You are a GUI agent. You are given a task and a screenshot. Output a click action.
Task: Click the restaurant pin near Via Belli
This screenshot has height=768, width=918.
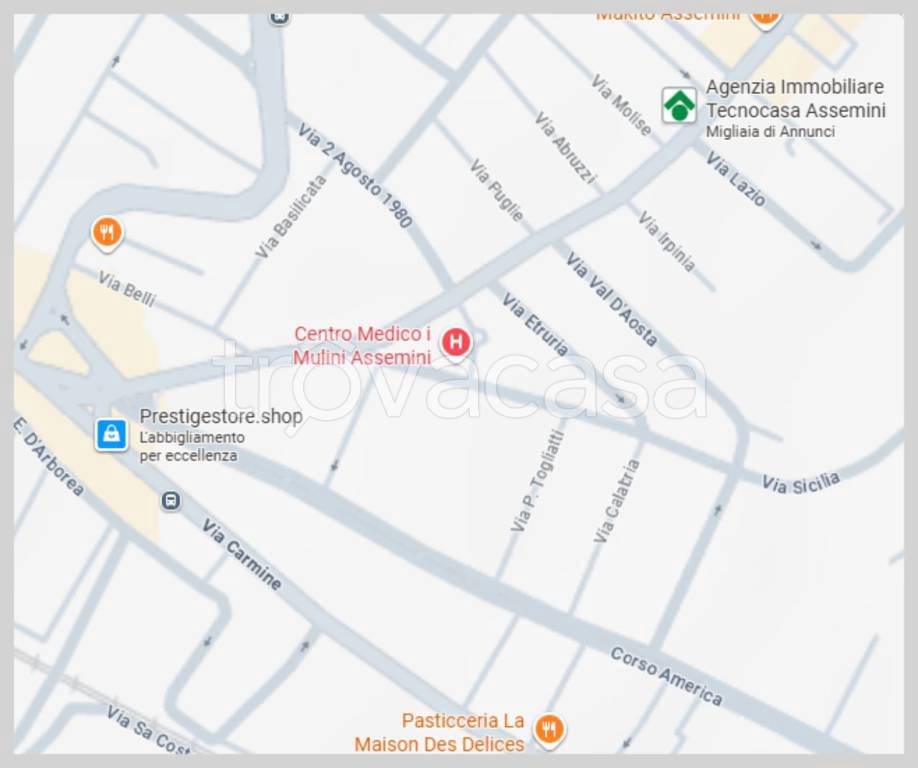coord(107,234)
